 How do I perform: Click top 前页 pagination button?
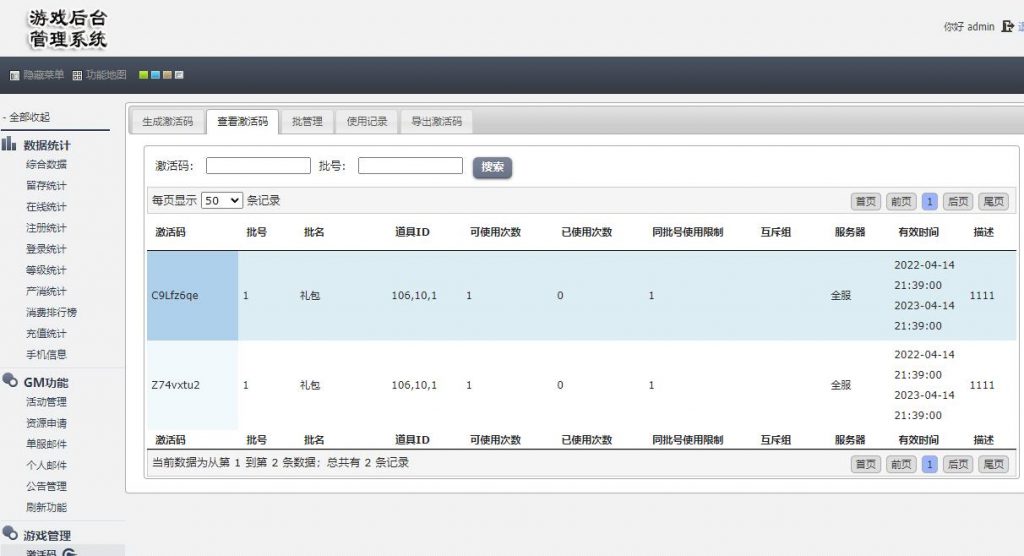[901, 201]
